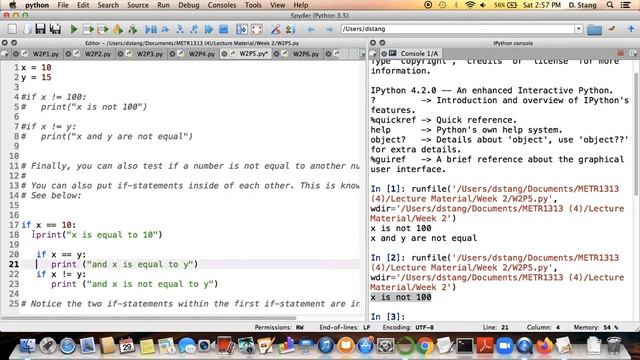Create a new file with toolbar icon
The width and height of the screenshot is (640, 360).
point(12,29)
